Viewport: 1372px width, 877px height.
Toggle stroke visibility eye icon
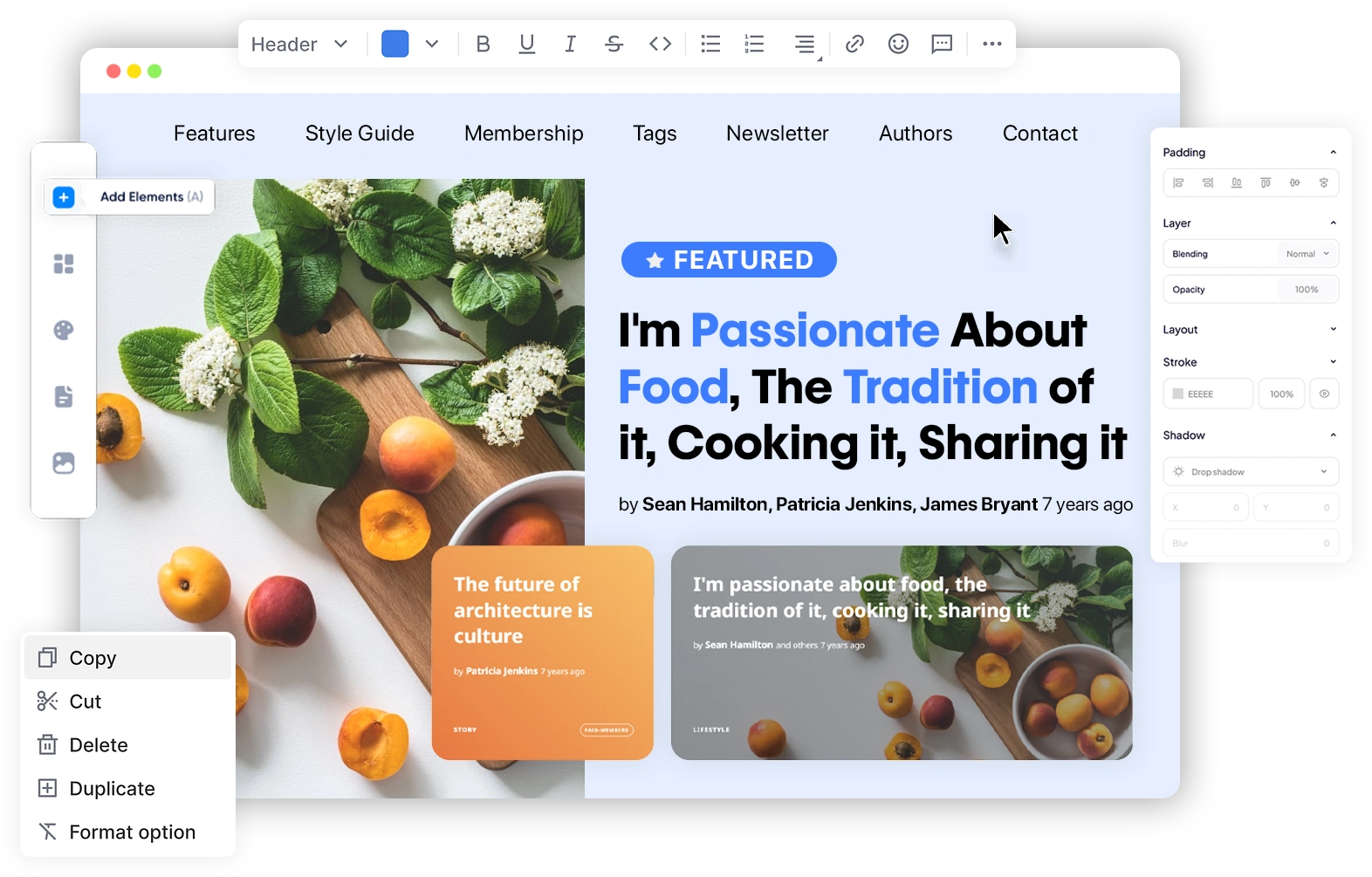tap(1324, 394)
